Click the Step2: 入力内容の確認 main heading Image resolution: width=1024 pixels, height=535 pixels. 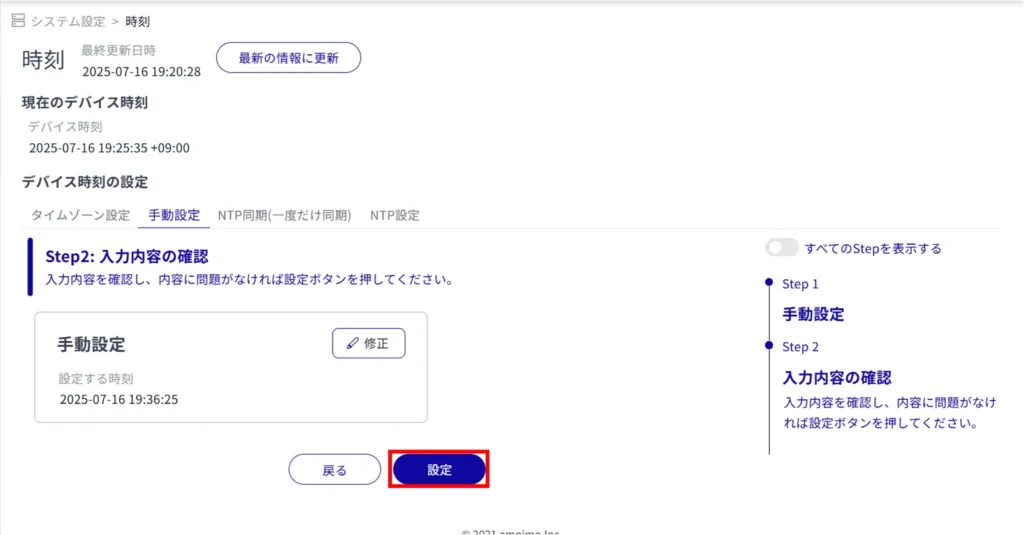(x=126, y=256)
